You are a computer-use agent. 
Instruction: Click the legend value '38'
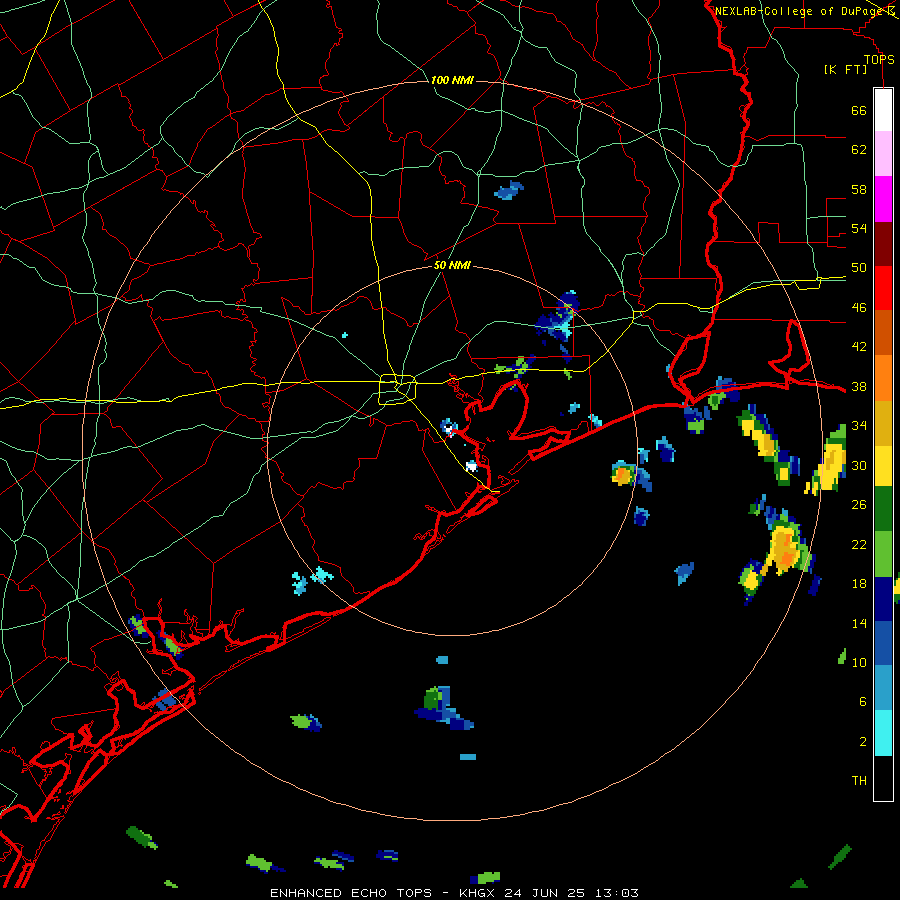(x=859, y=387)
